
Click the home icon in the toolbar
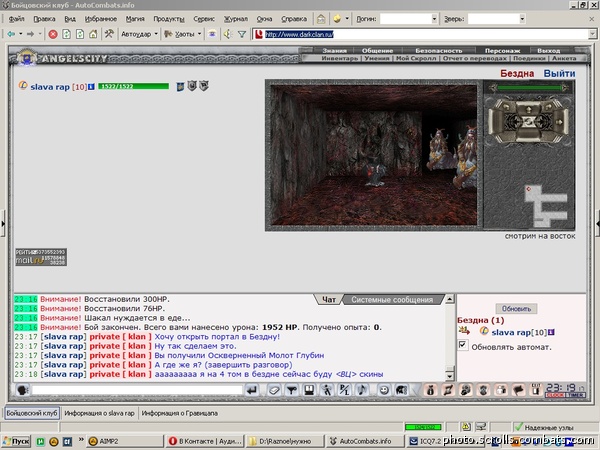[x=93, y=34]
